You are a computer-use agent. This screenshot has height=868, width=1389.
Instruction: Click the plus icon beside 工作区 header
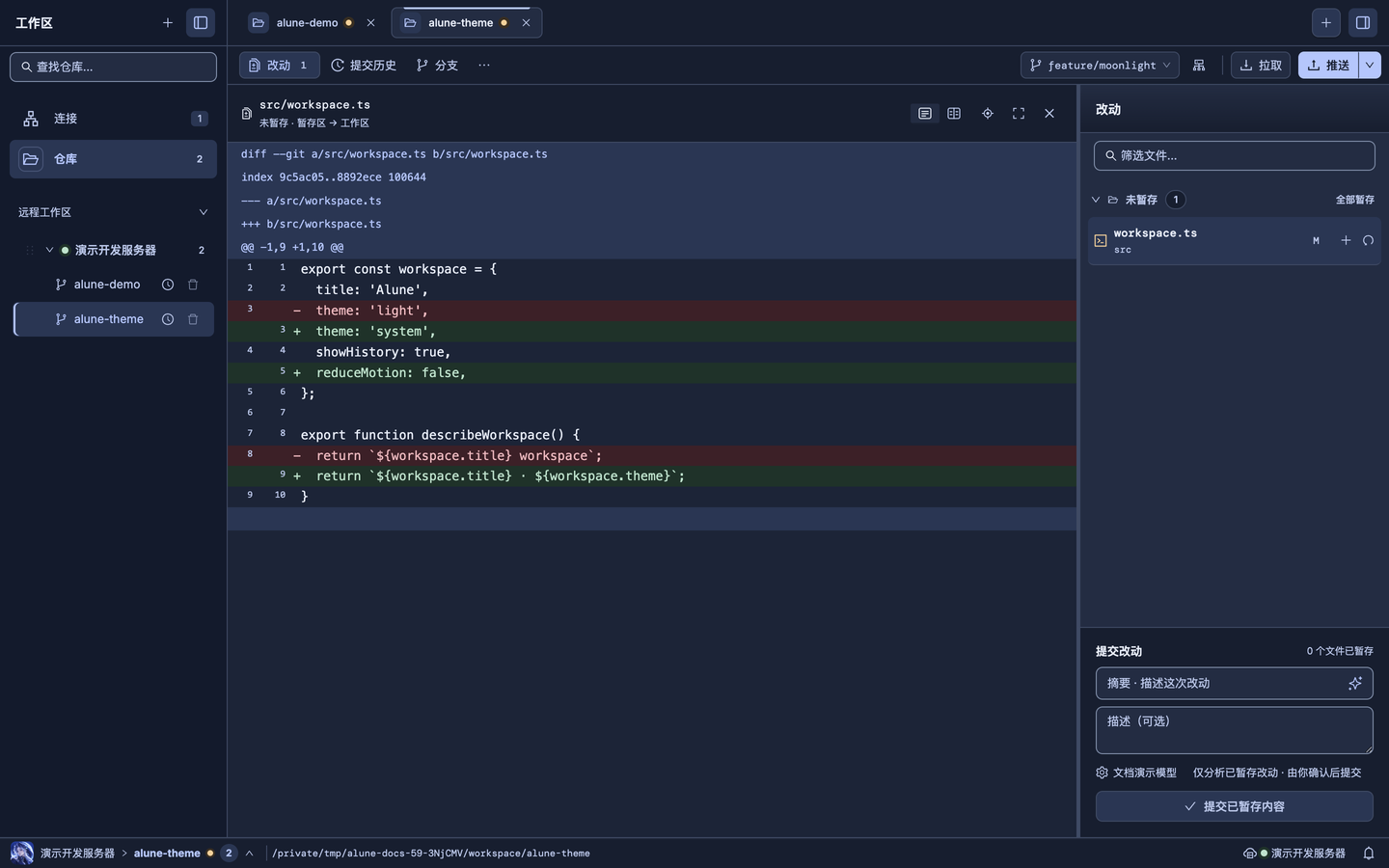coord(168,22)
